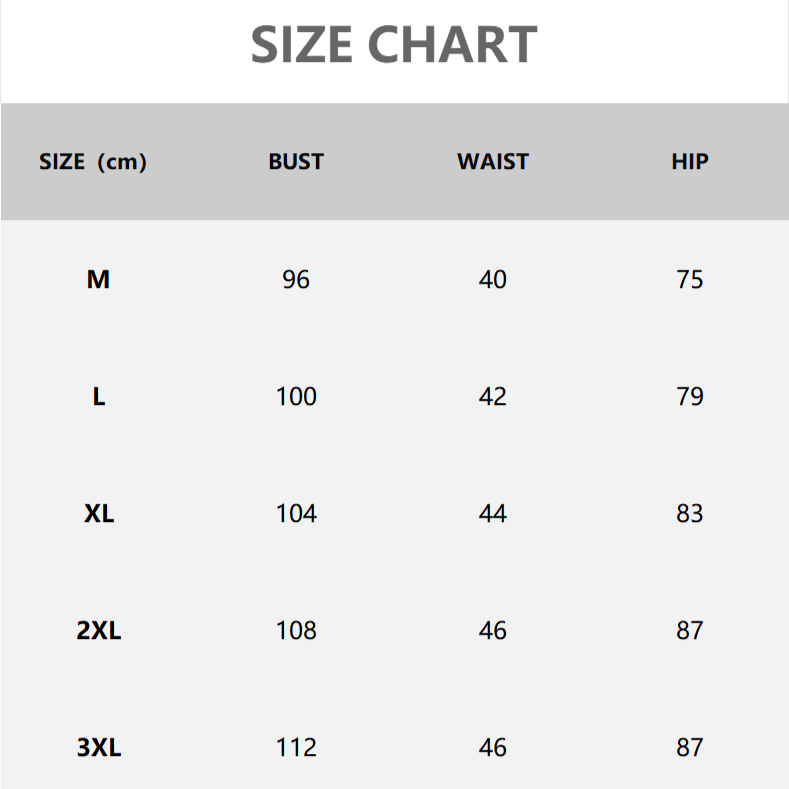
Task: Click the SIZE CHART title
Action: 394,45
